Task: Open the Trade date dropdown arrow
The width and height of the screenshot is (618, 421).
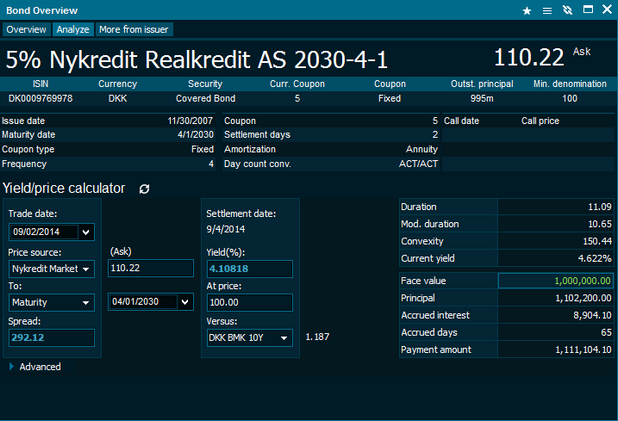Action: [x=86, y=232]
